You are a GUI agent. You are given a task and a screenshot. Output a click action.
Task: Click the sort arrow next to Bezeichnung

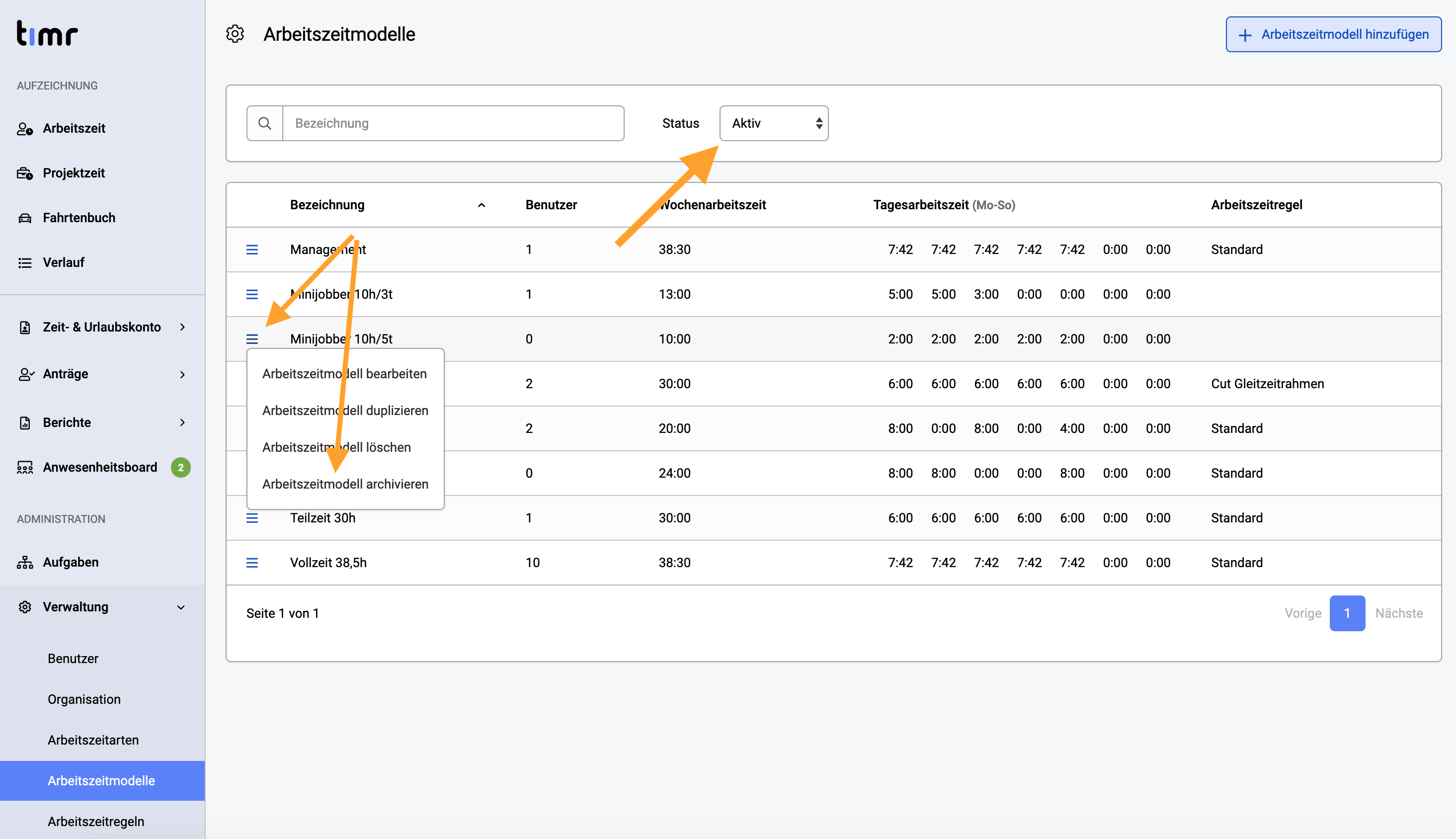click(x=482, y=205)
